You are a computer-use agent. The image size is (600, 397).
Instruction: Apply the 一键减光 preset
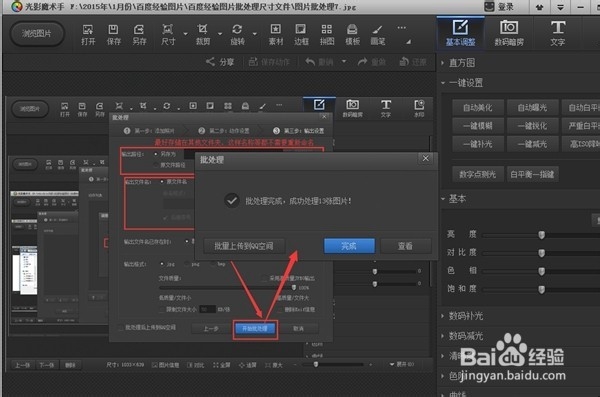click(x=532, y=144)
